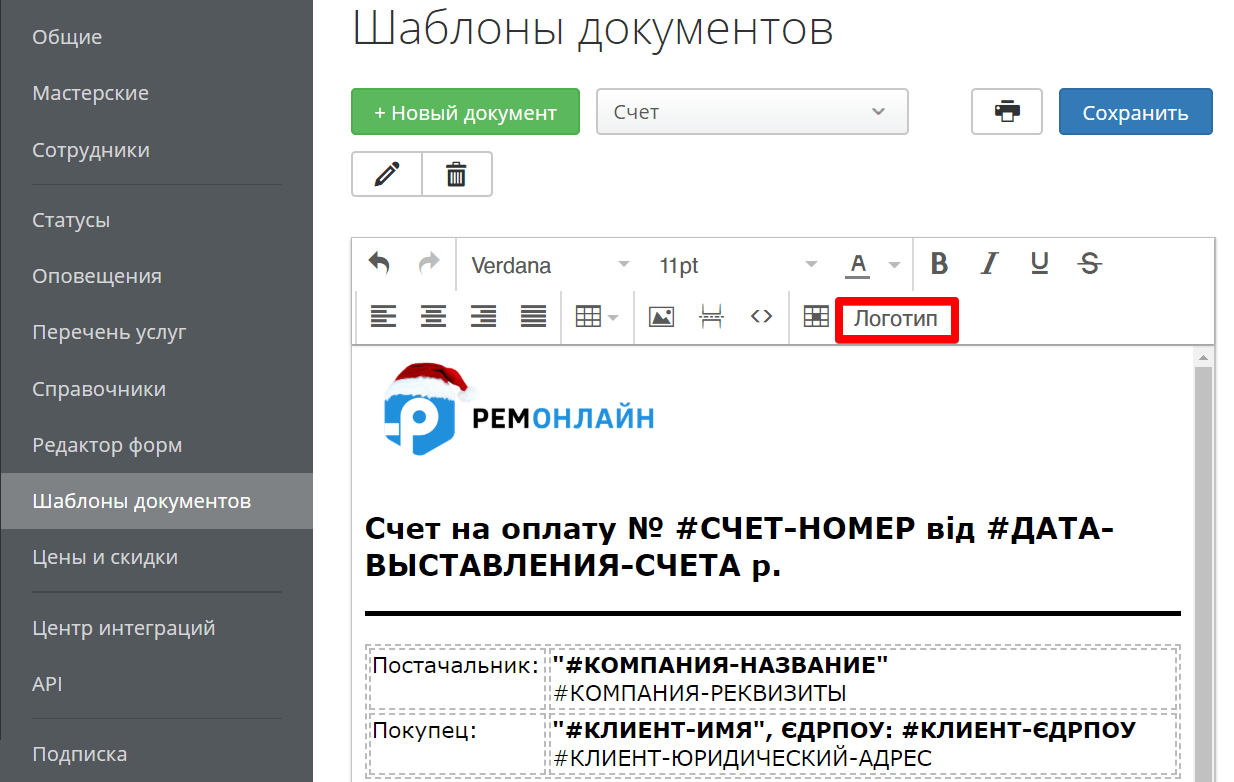This screenshot has height=782, width=1234.
Task: Toggle strikethrough formatting
Action: [x=1089, y=263]
